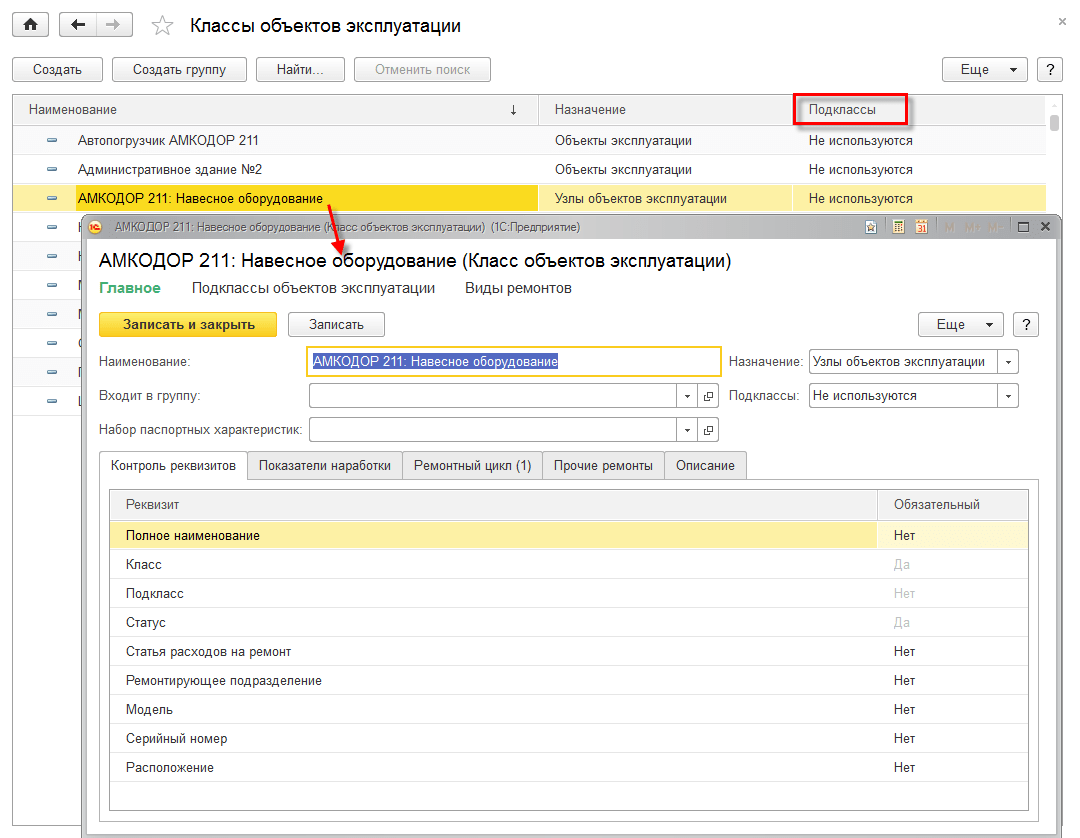Click into the Наименование text field
1080x838 pixels.
[x=514, y=362]
